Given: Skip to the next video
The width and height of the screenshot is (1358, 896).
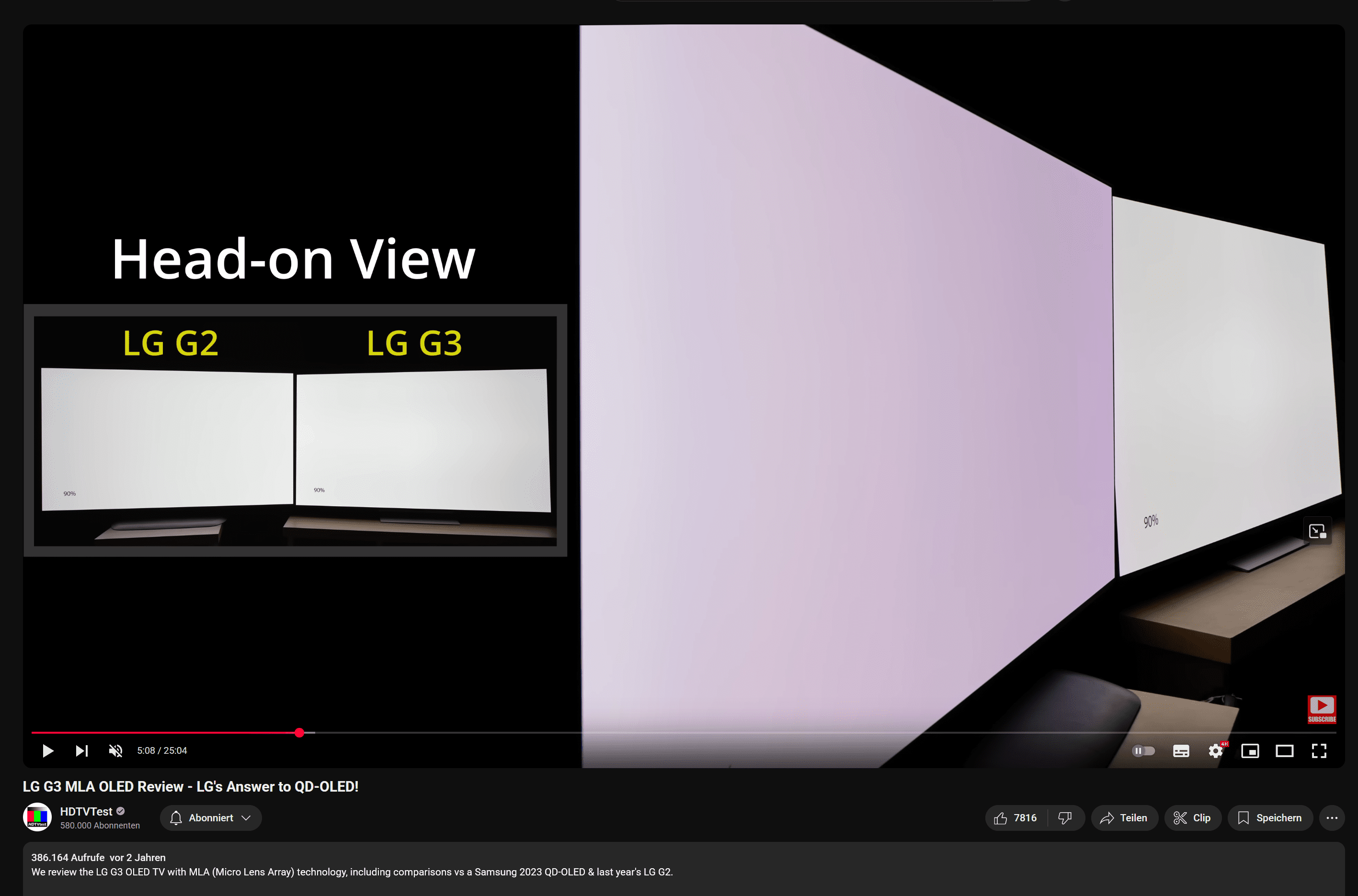Looking at the screenshot, I should point(82,750).
